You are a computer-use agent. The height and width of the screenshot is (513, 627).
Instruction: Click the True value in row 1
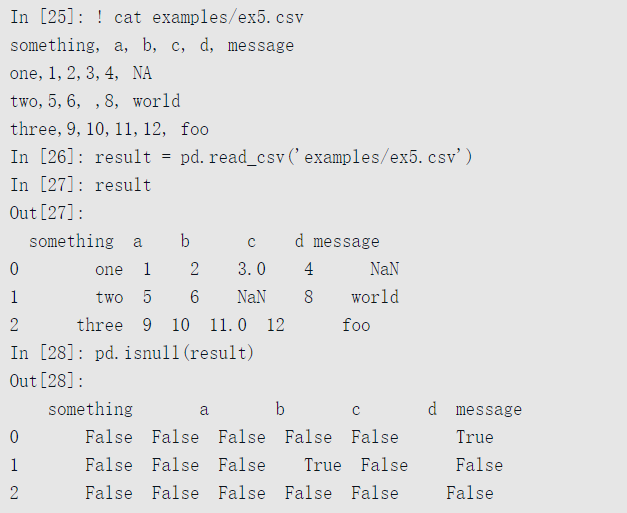[x=323, y=465]
